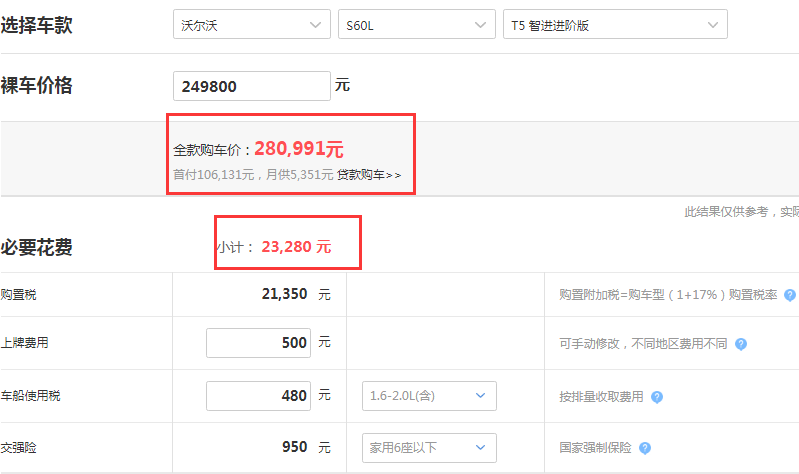Click the 选择车款 heading
The image size is (799, 474).
[37, 25]
